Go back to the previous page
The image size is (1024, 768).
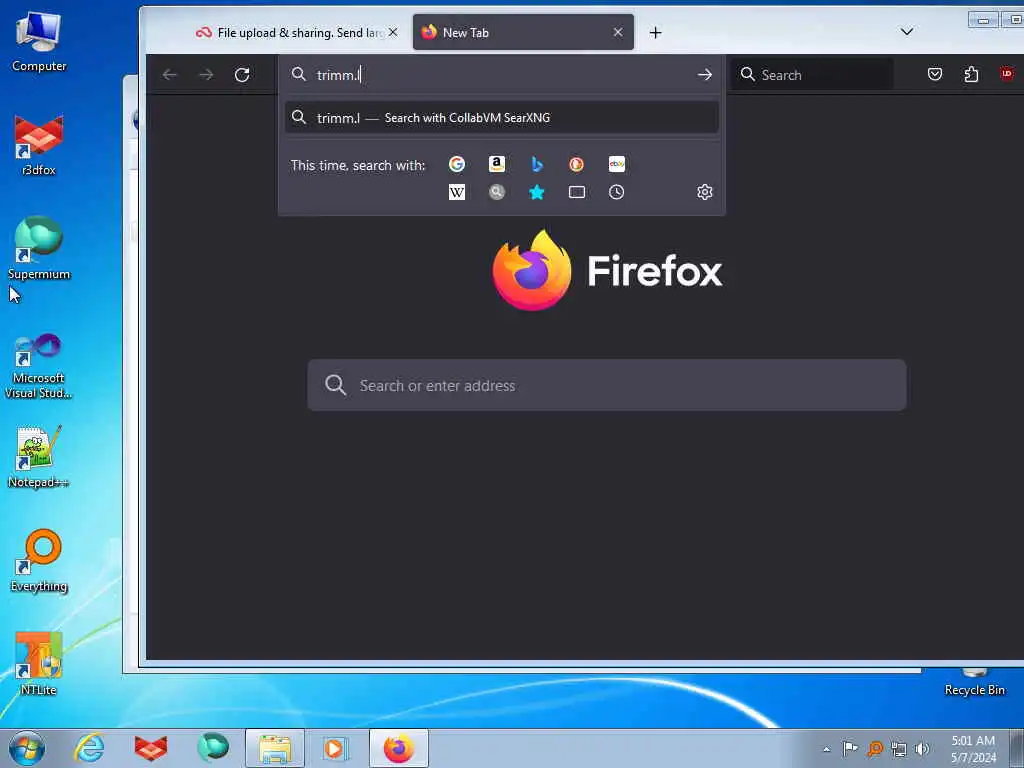[170, 75]
